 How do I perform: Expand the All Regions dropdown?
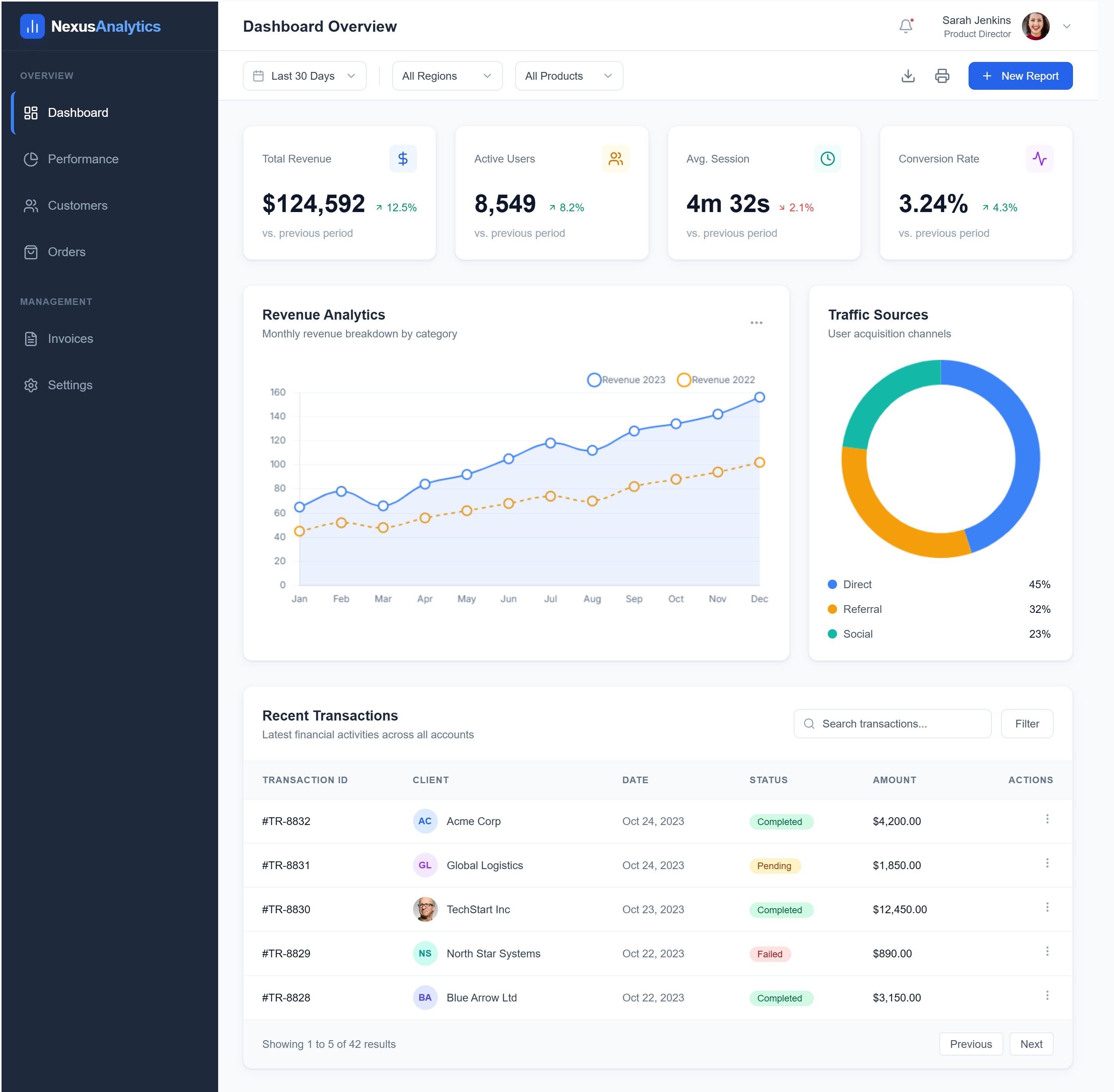click(447, 76)
